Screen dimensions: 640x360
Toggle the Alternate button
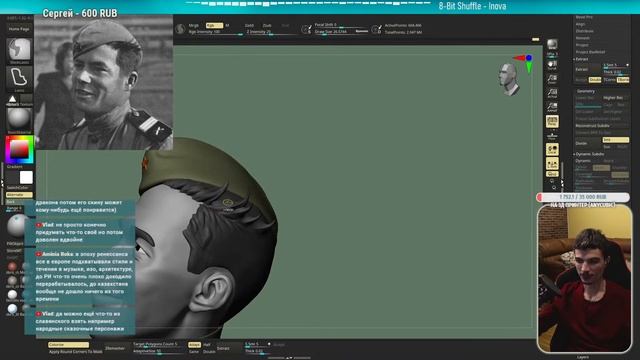click(19, 195)
